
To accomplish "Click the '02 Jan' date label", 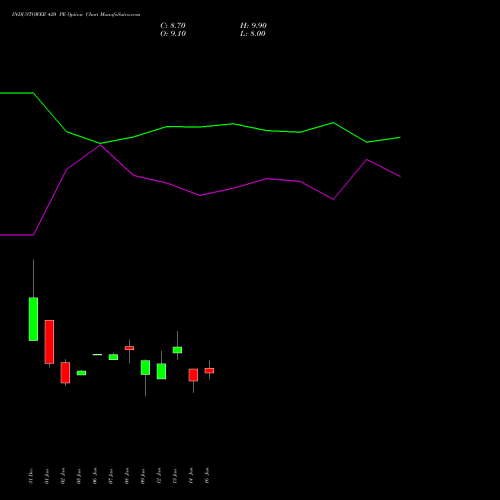I will [63, 476].
